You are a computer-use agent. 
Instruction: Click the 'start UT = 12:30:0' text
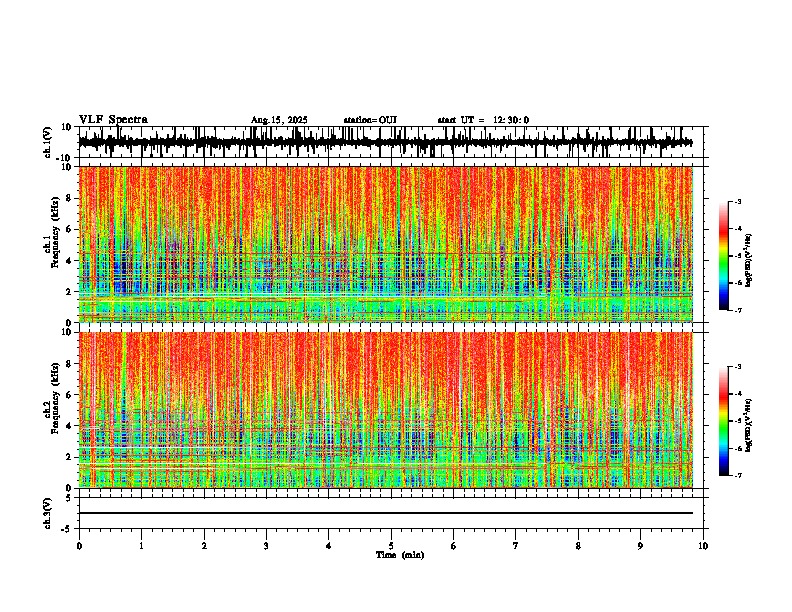pos(483,120)
